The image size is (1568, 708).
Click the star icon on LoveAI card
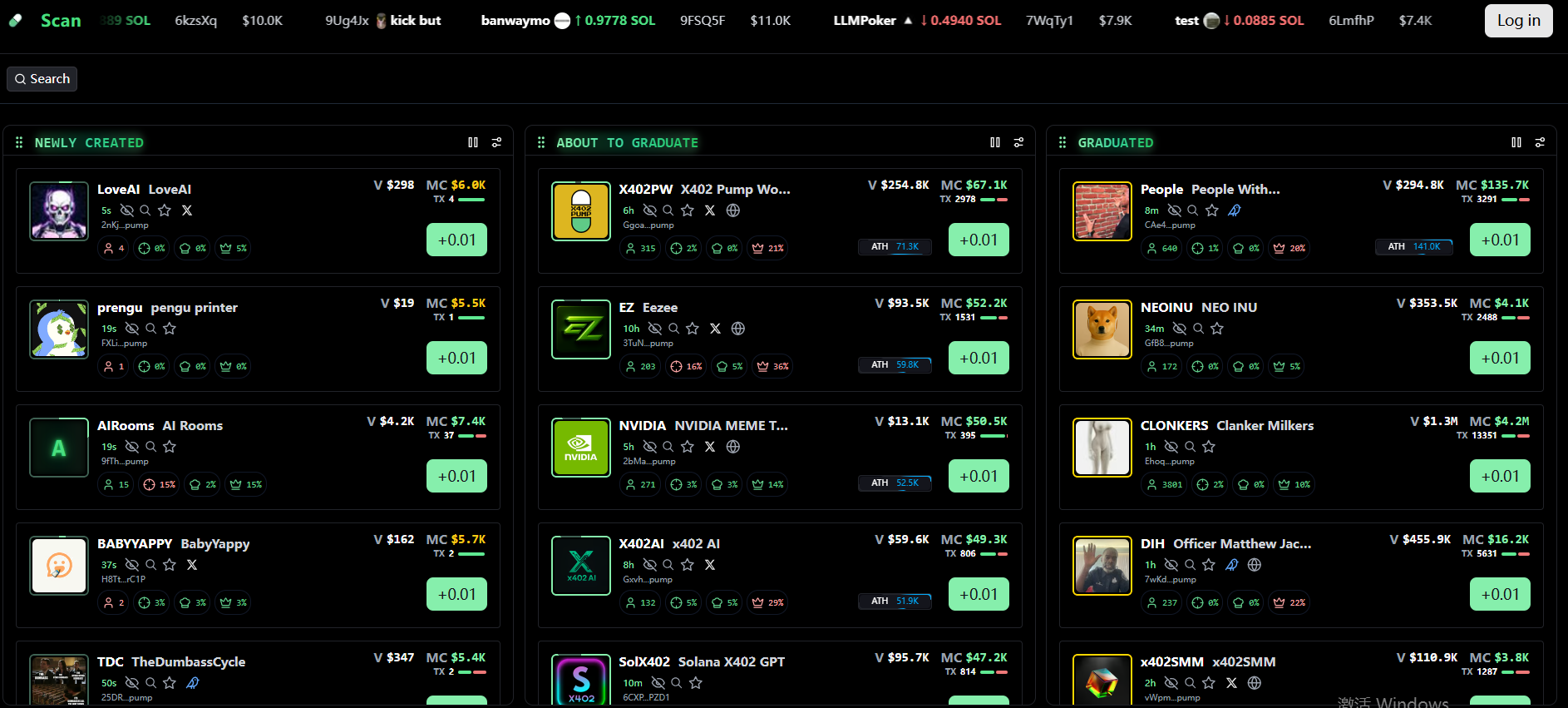(165, 210)
